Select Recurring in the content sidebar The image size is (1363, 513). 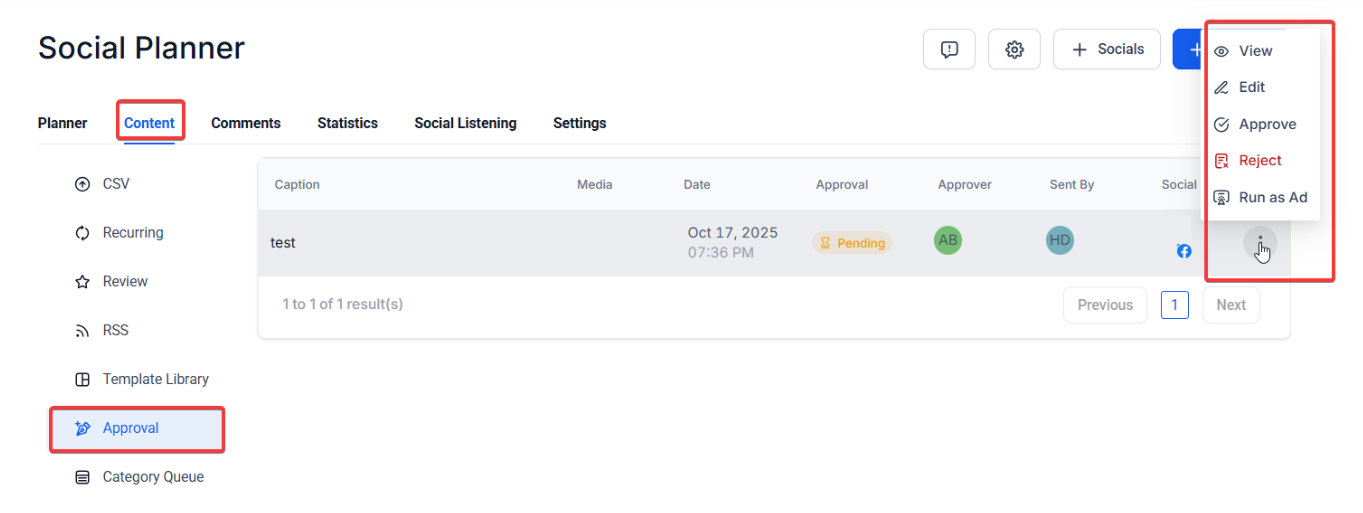point(132,233)
